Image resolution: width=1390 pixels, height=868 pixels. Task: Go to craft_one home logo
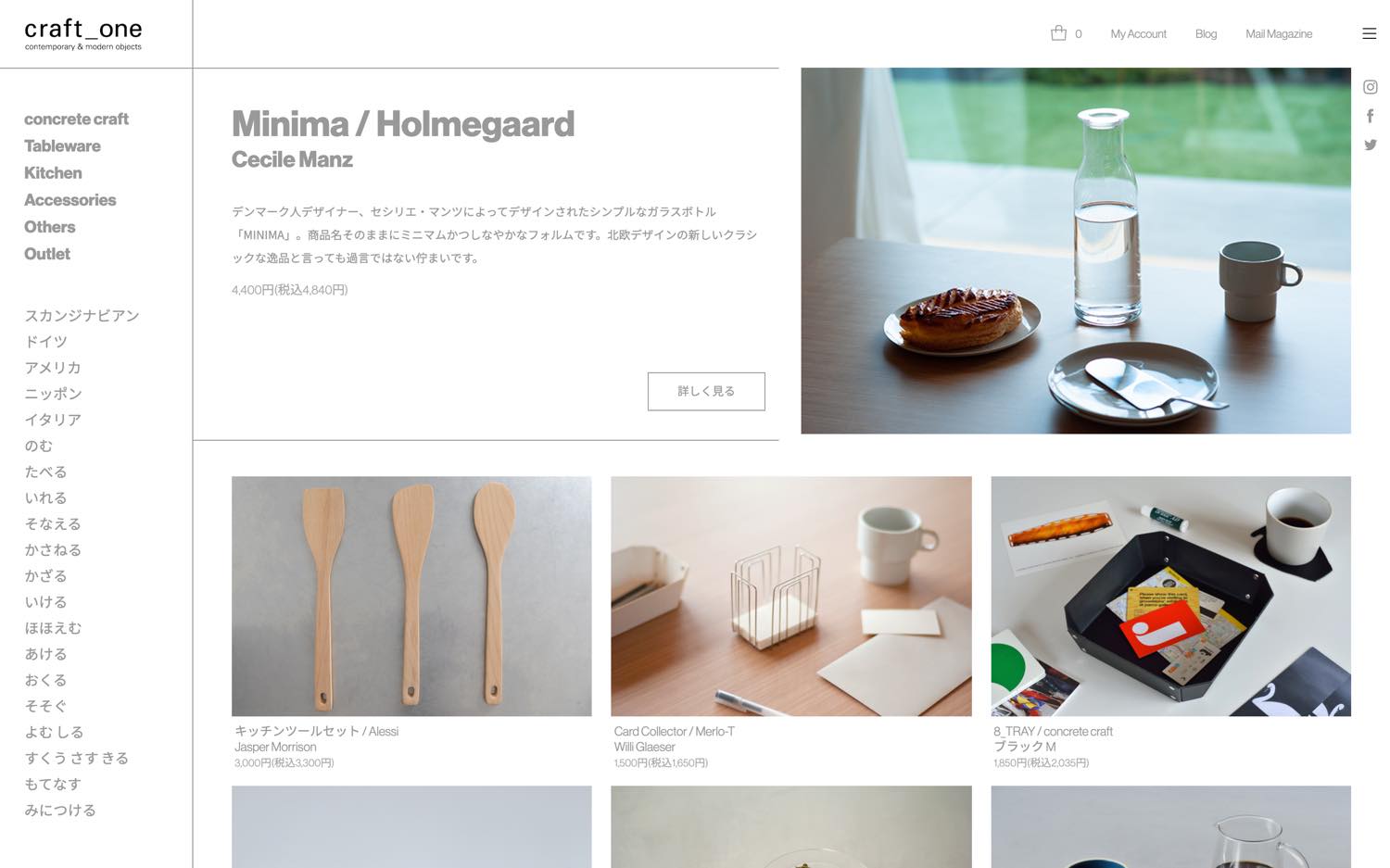(x=83, y=34)
